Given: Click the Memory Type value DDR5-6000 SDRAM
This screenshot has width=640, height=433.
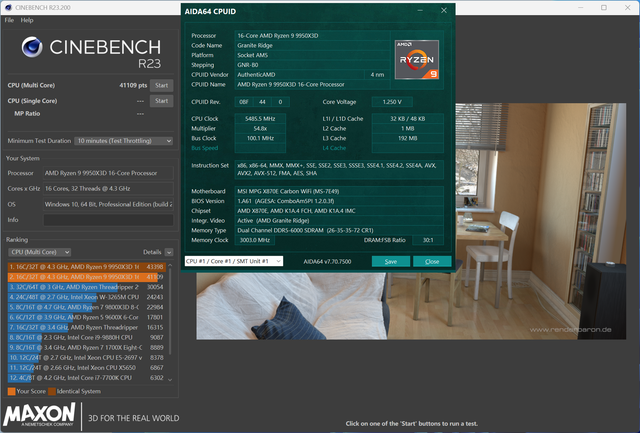Looking at the screenshot, I should (339, 231).
